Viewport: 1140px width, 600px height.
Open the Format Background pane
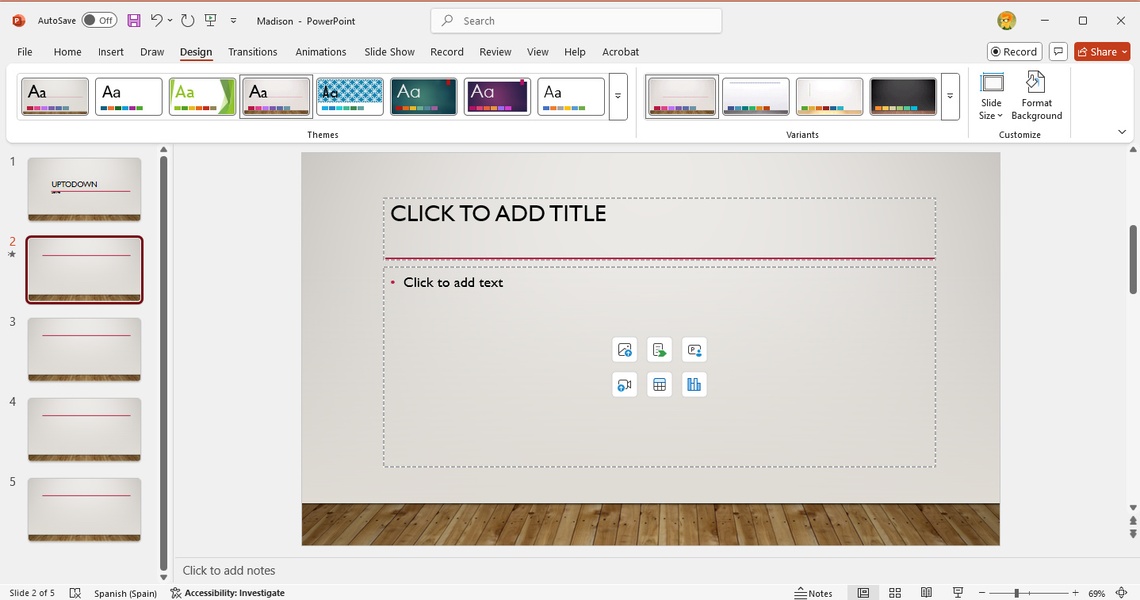pos(1036,97)
